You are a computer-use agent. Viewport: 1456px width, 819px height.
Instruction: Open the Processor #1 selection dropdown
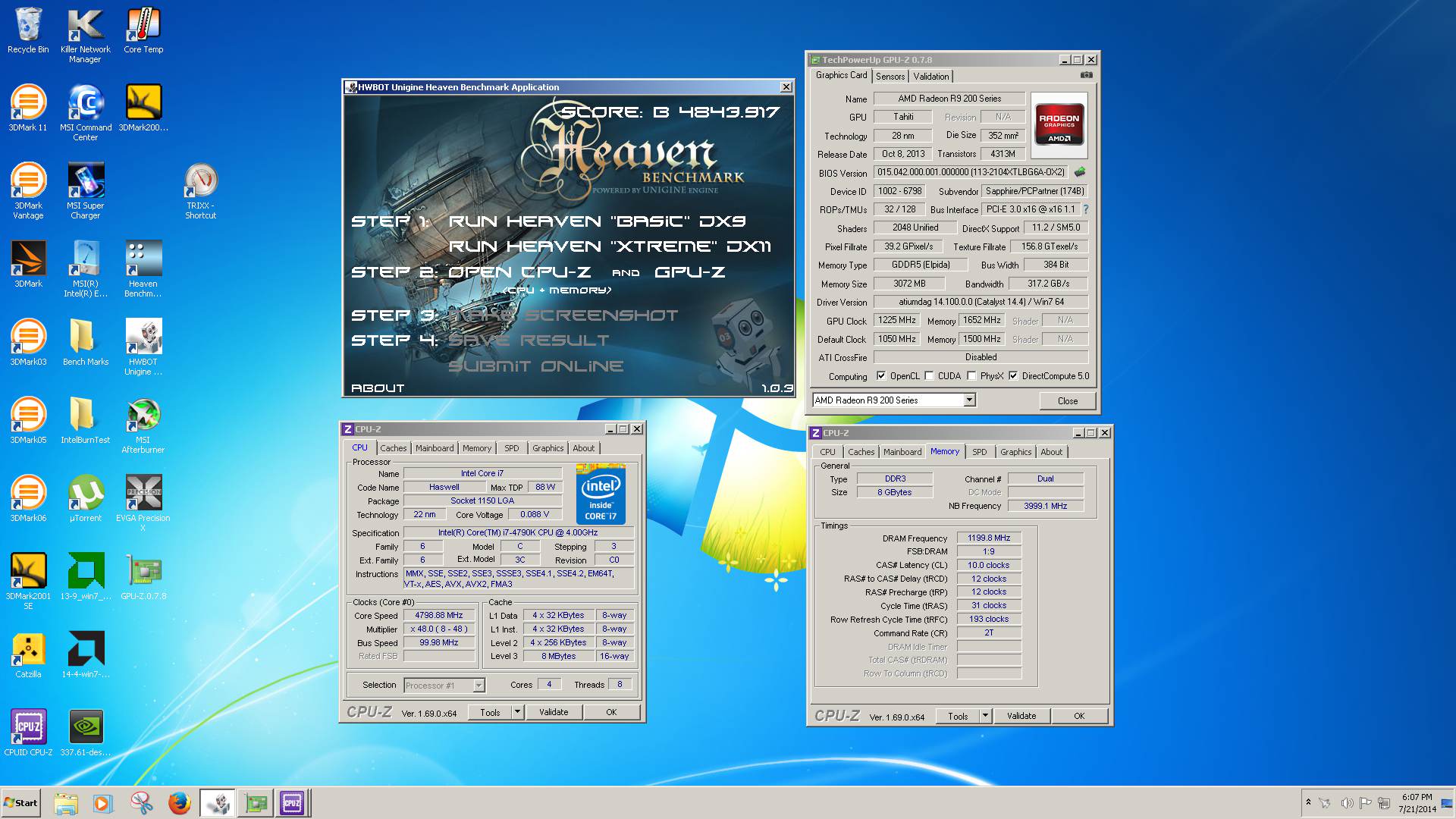click(479, 686)
